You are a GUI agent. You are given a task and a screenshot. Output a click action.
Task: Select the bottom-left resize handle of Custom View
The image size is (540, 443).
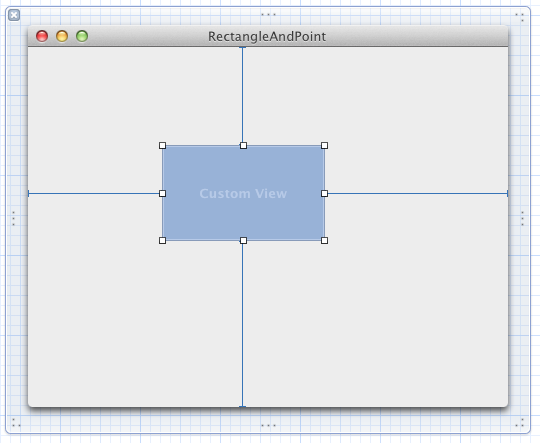(x=163, y=240)
